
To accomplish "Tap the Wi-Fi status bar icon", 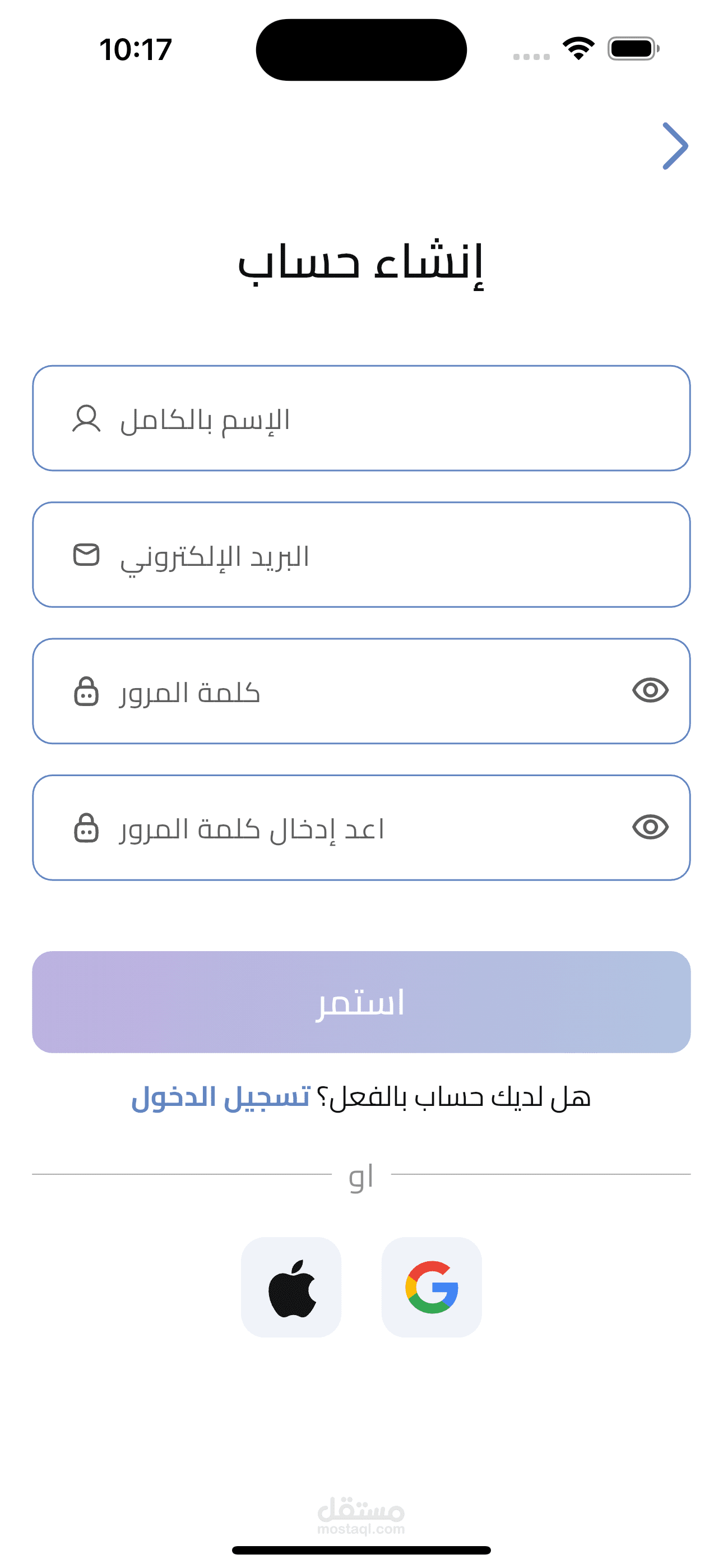I will click(x=578, y=49).
